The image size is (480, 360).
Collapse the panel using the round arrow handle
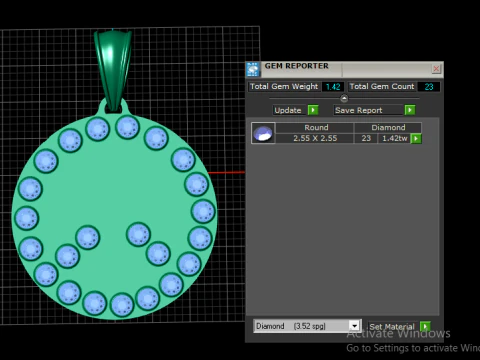pos(344,98)
